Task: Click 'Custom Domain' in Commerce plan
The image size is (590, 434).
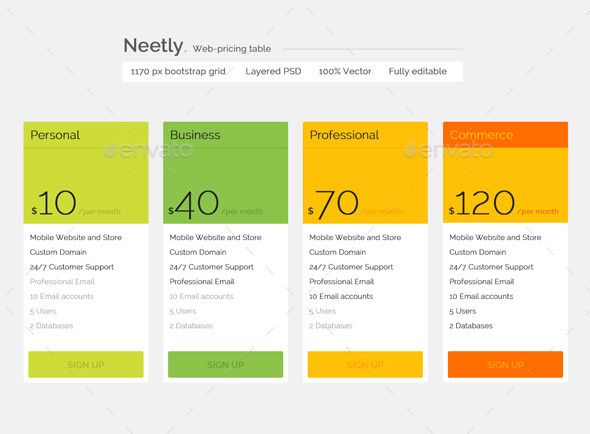Action: coord(477,252)
